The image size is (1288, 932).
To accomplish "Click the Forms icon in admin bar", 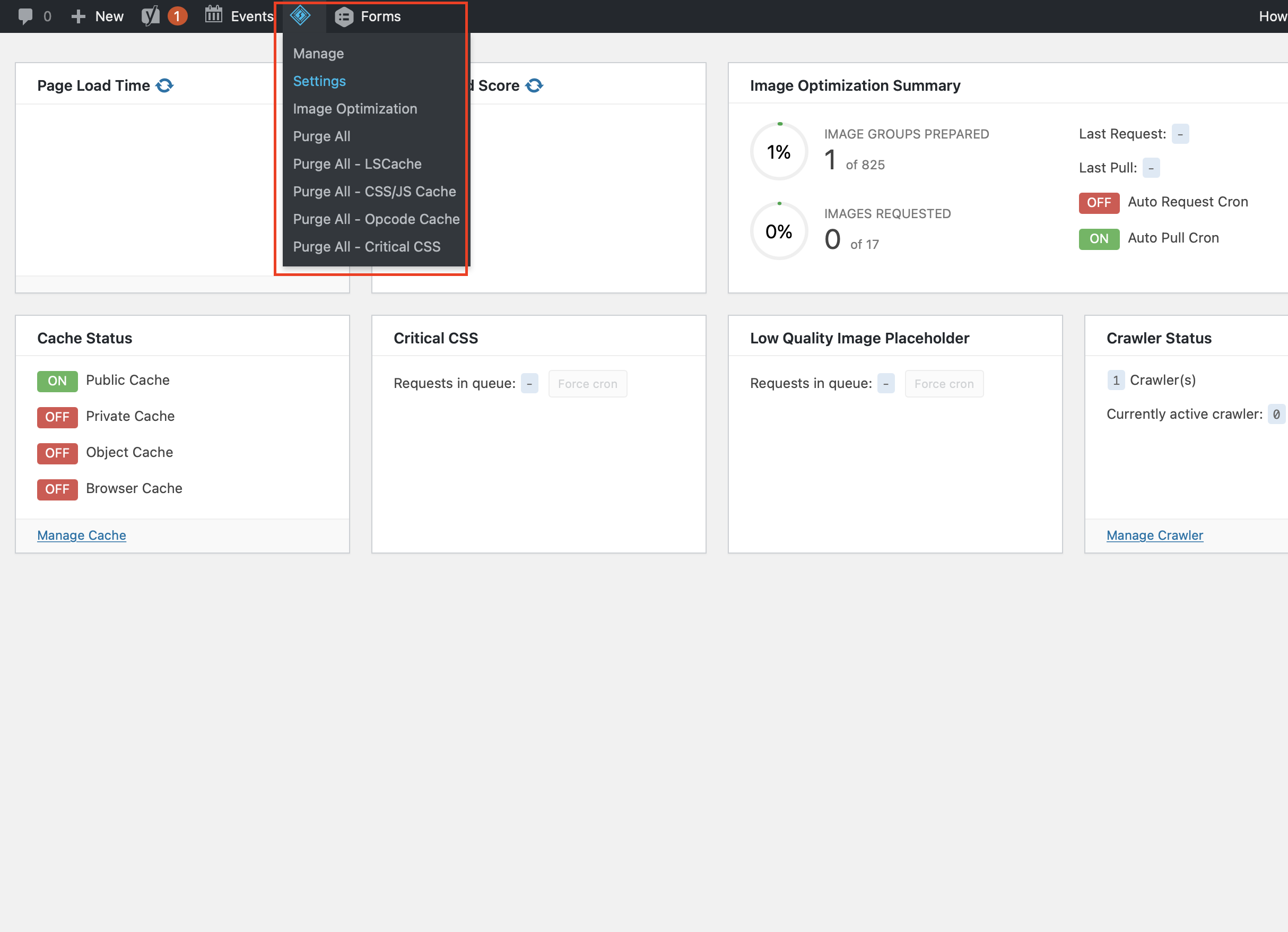I will pos(344,16).
